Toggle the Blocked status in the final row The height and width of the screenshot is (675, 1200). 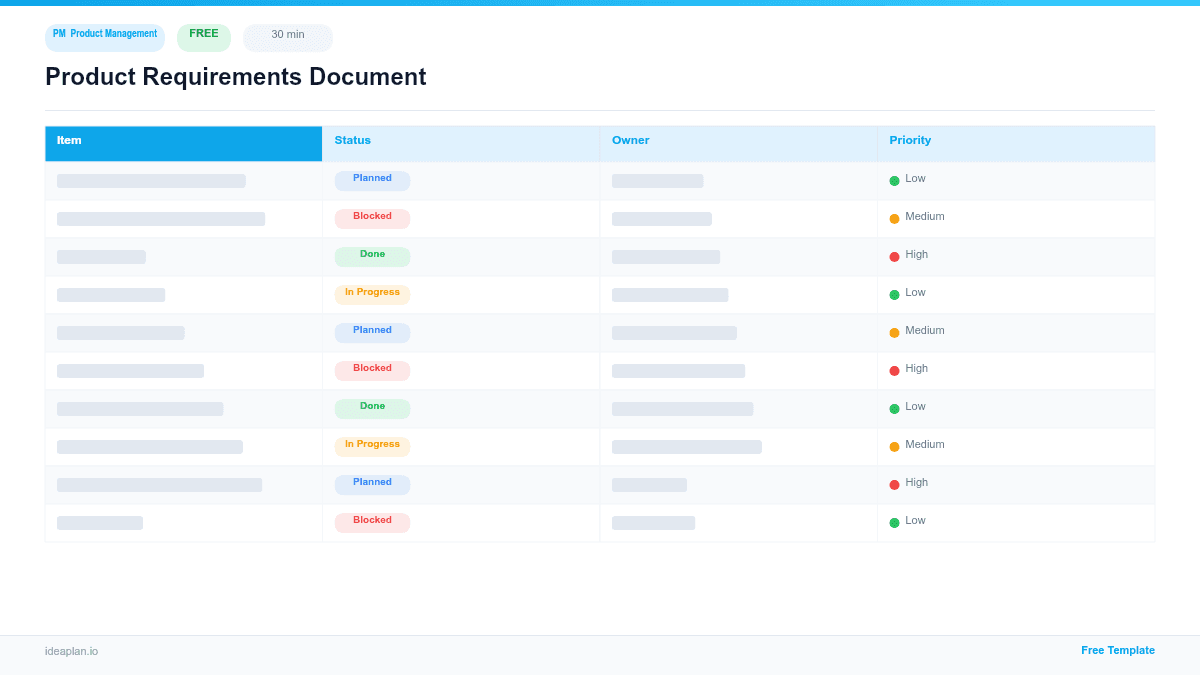click(371, 521)
